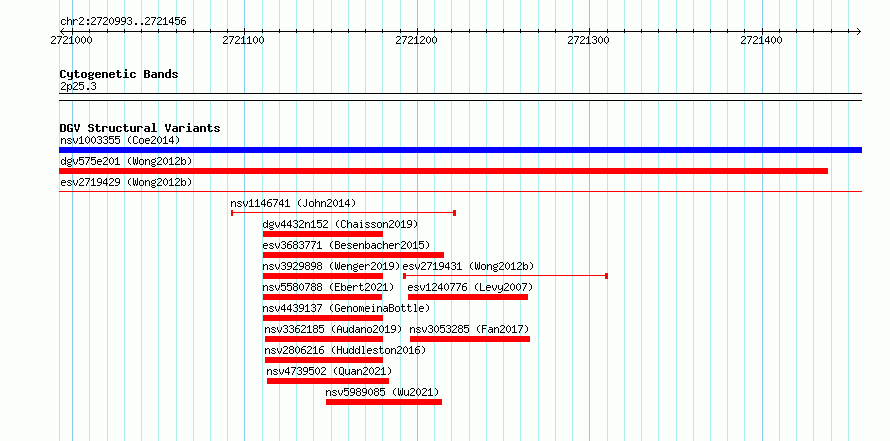Open nsv4439137 (GenomeinaBottle) label
This screenshot has height=441, width=890.
pos(346,308)
